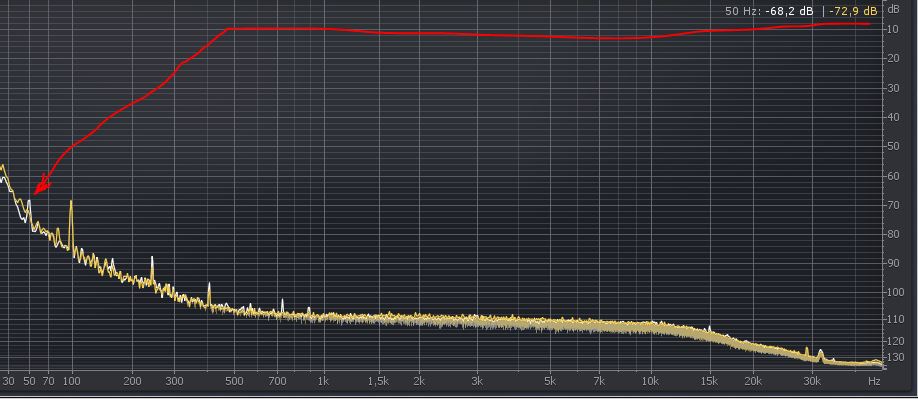Image resolution: width=918 pixels, height=399 pixels.
Task: Click the yellow -72,9 dB readout value
Action: tap(854, 11)
